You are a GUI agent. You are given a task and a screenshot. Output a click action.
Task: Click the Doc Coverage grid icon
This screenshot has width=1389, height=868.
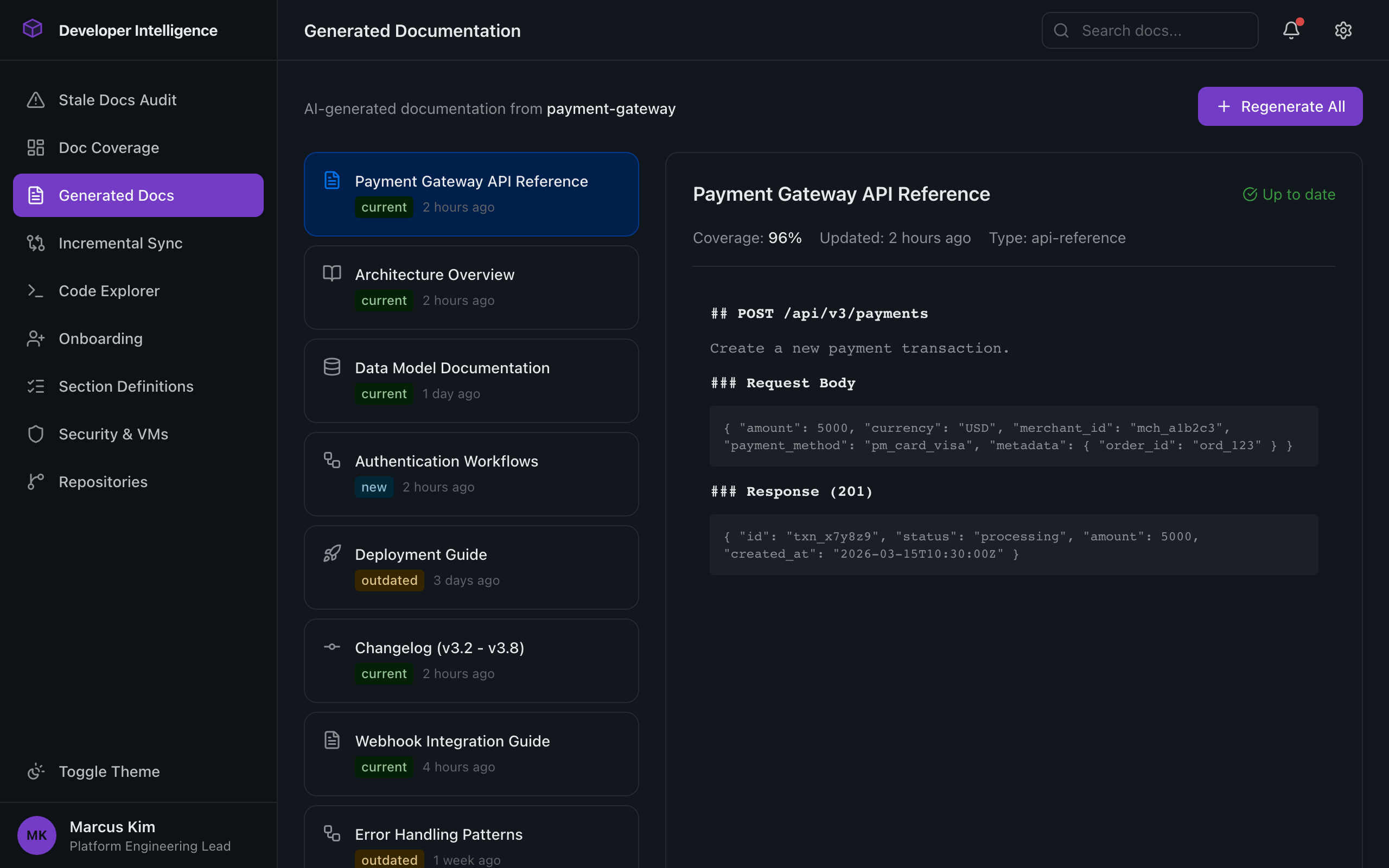coord(36,147)
